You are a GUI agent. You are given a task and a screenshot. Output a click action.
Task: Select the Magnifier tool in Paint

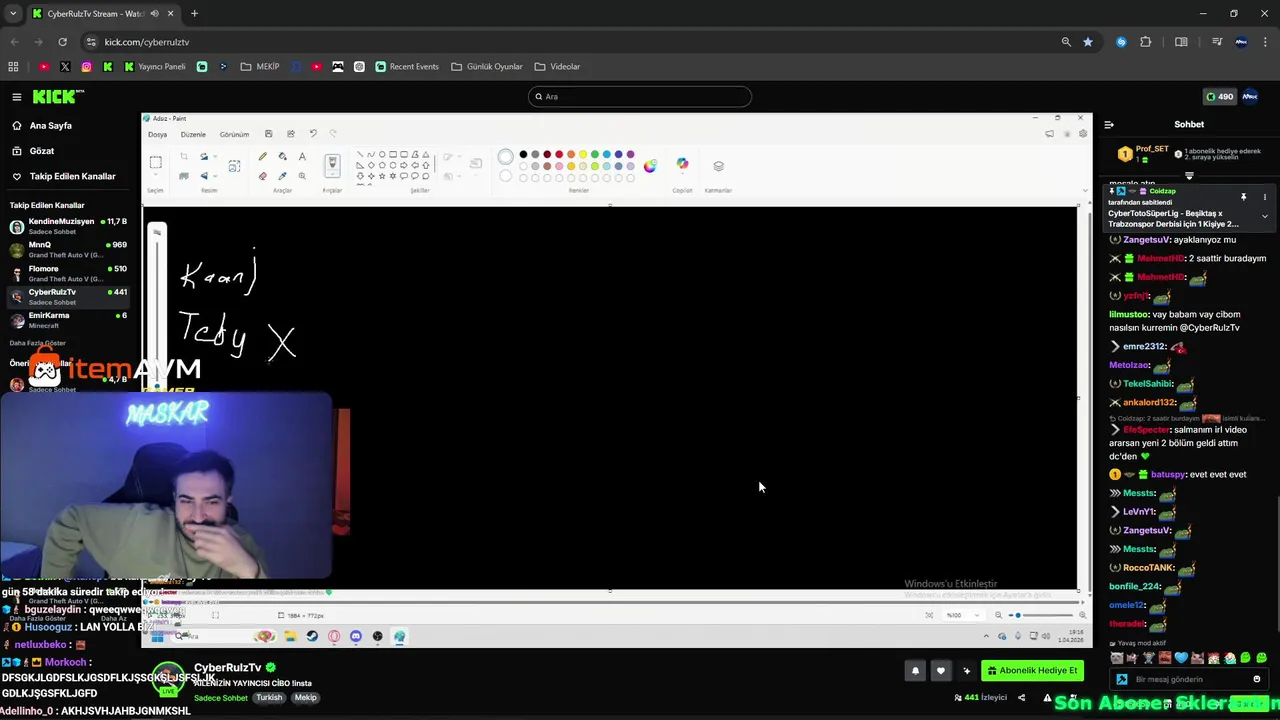coord(302,176)
